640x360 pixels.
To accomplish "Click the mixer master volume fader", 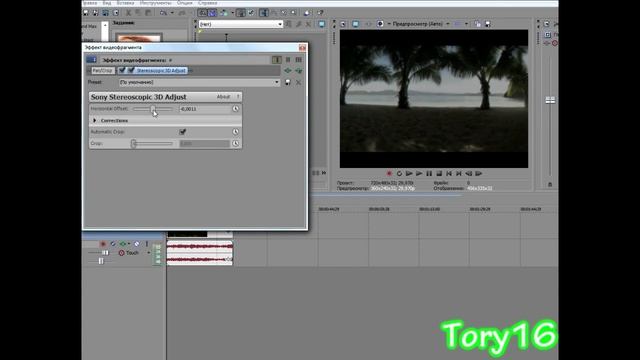I will [x=550, y=100].
